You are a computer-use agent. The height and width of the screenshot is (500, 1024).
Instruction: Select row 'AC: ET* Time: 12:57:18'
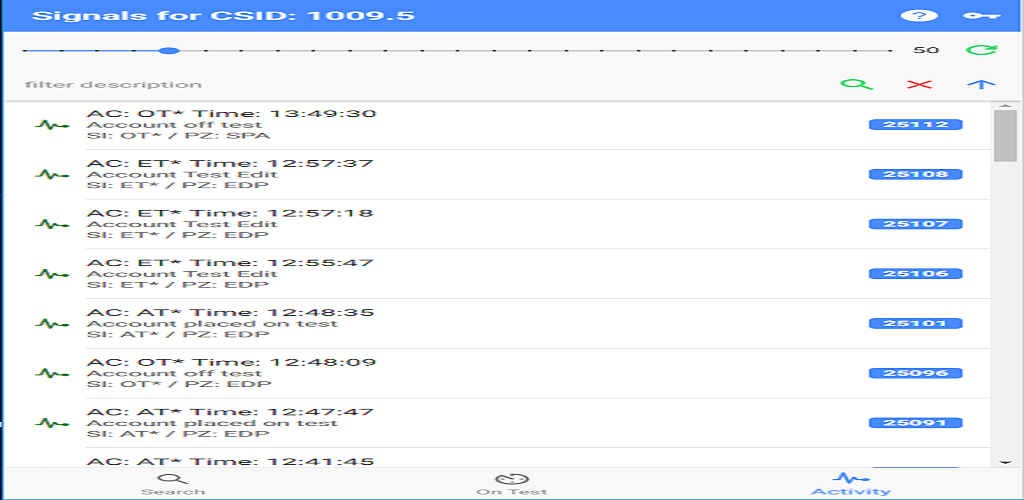pyautogui.click(x=498, y=224)
